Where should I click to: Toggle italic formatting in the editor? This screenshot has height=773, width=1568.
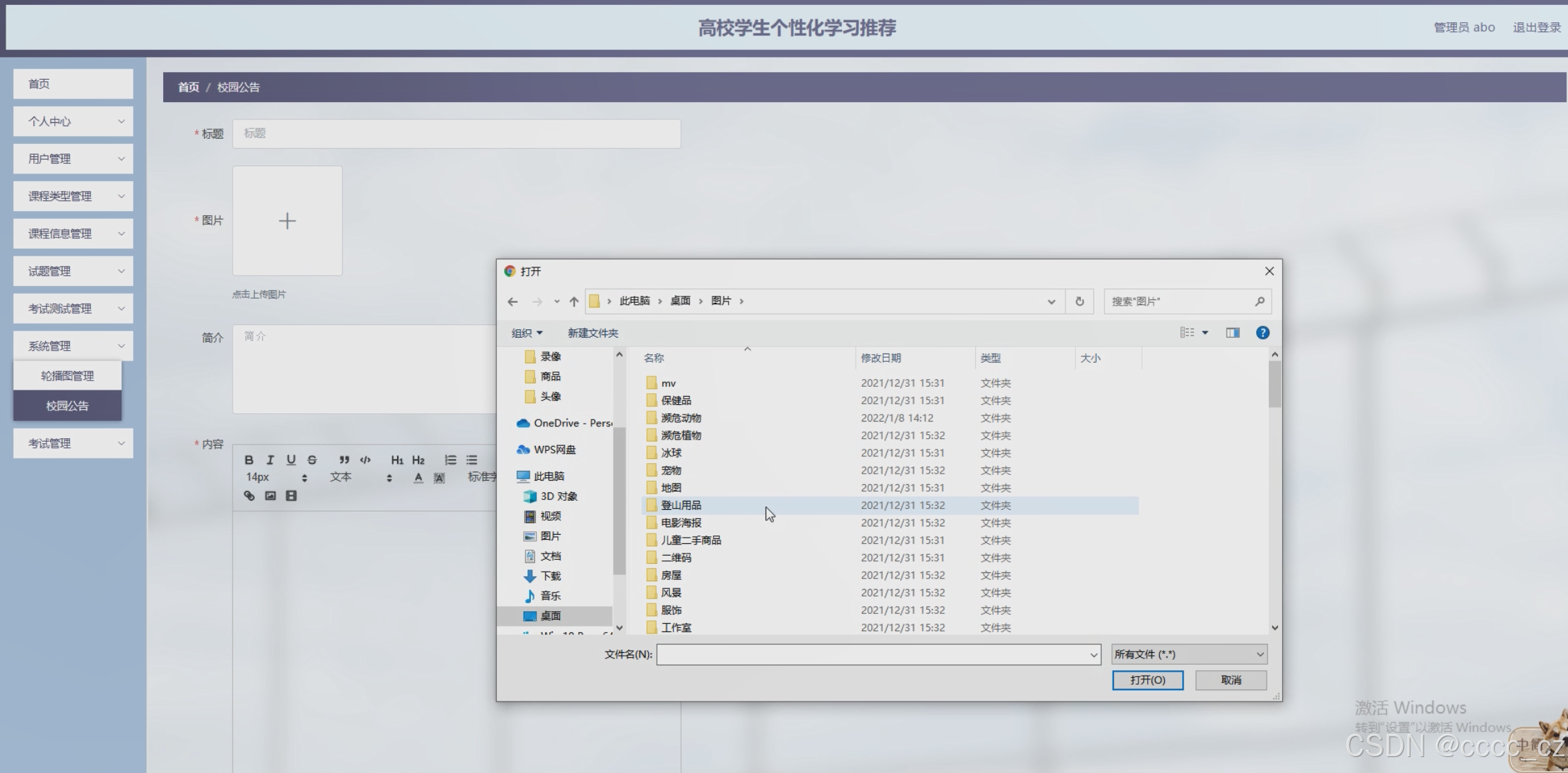tap(270, 460)
